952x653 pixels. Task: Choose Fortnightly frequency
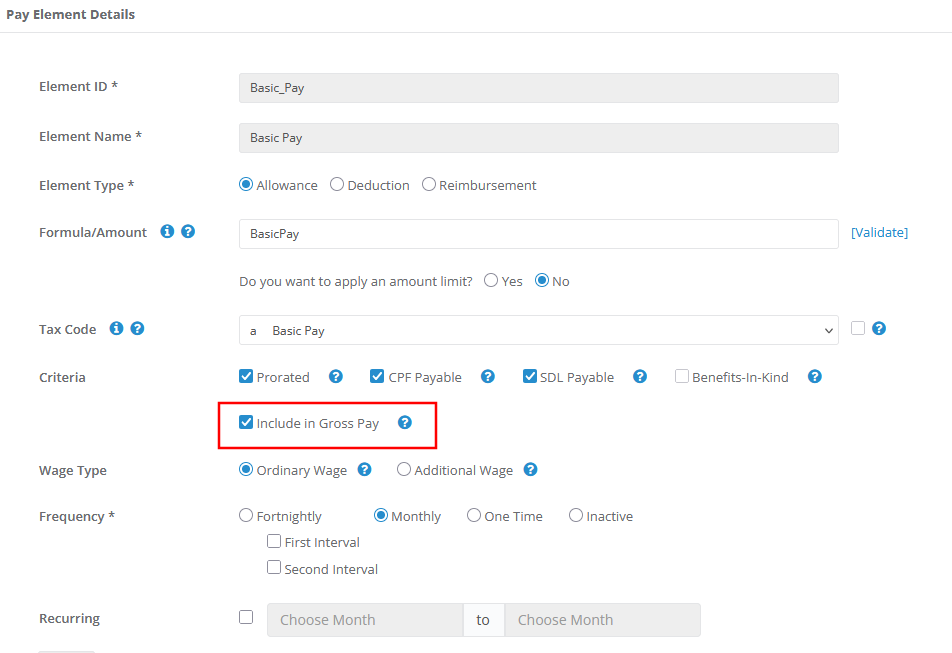pos(246,515)
